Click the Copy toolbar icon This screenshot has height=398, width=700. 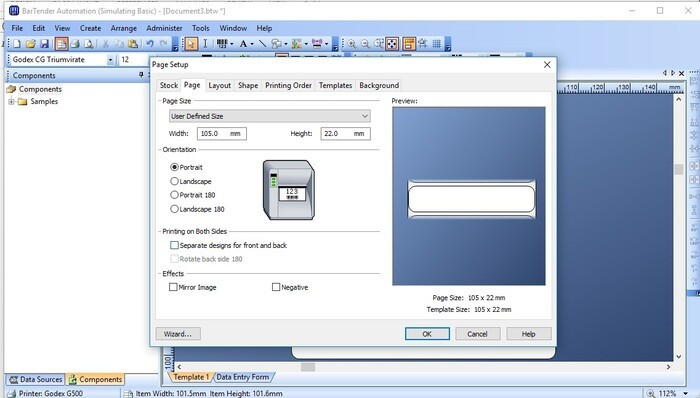[x=119, y=44]
